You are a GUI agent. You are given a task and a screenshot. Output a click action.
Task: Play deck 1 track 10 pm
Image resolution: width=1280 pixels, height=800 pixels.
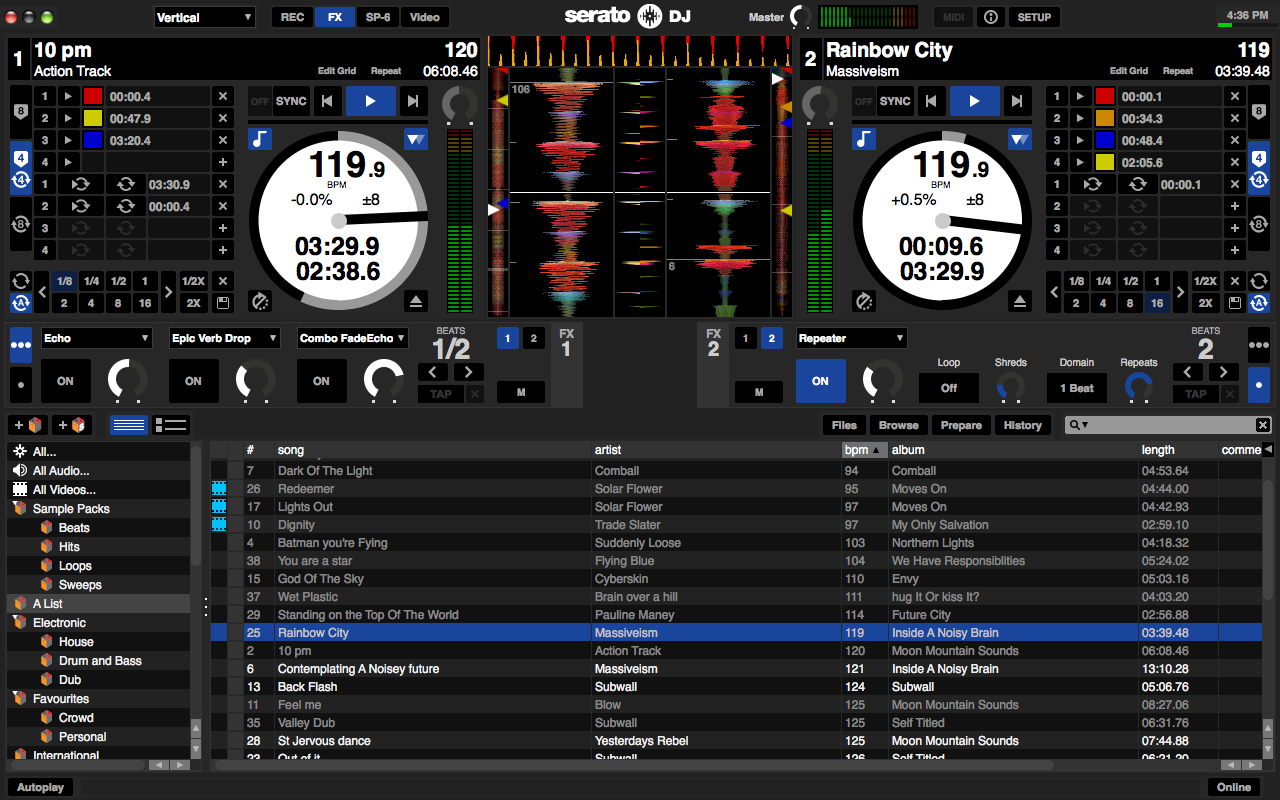pyautogui.click(x=370, y=101)
